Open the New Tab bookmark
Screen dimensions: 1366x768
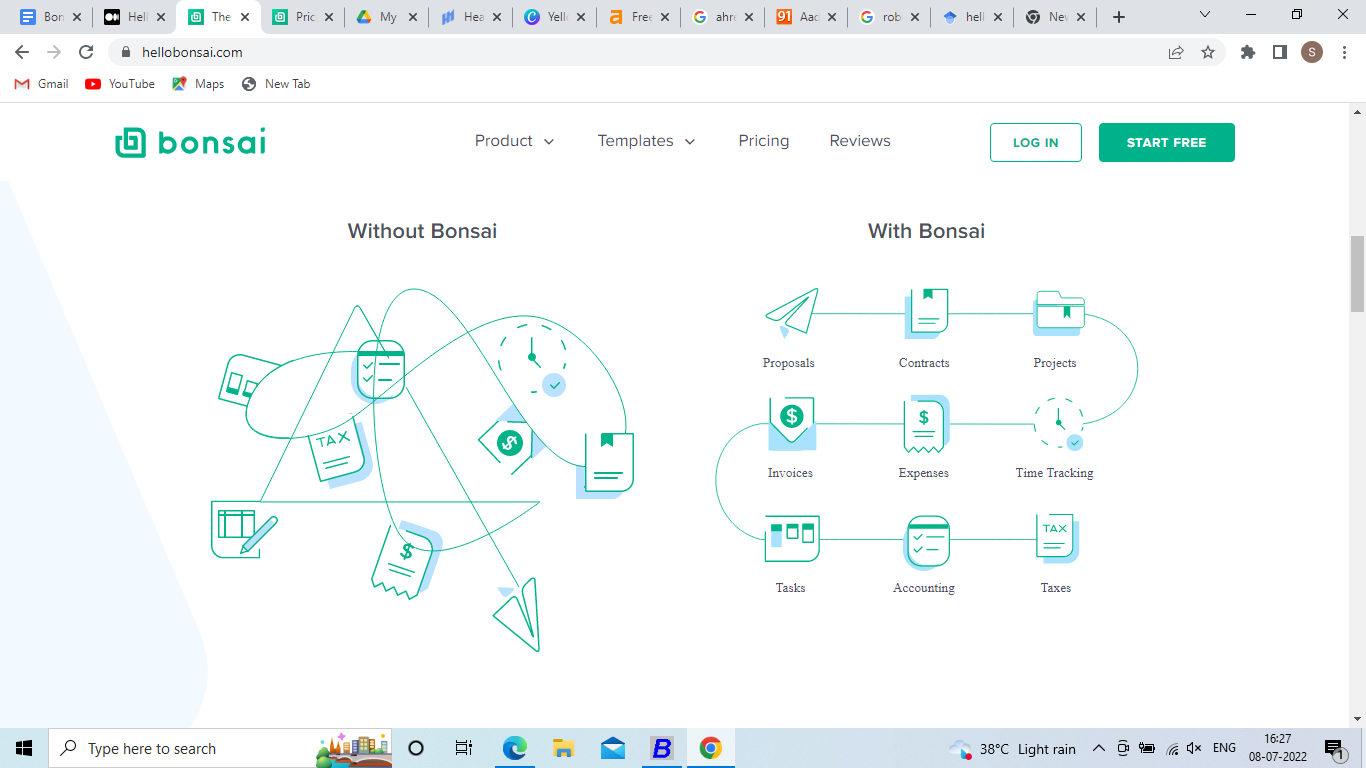(276, 84)
